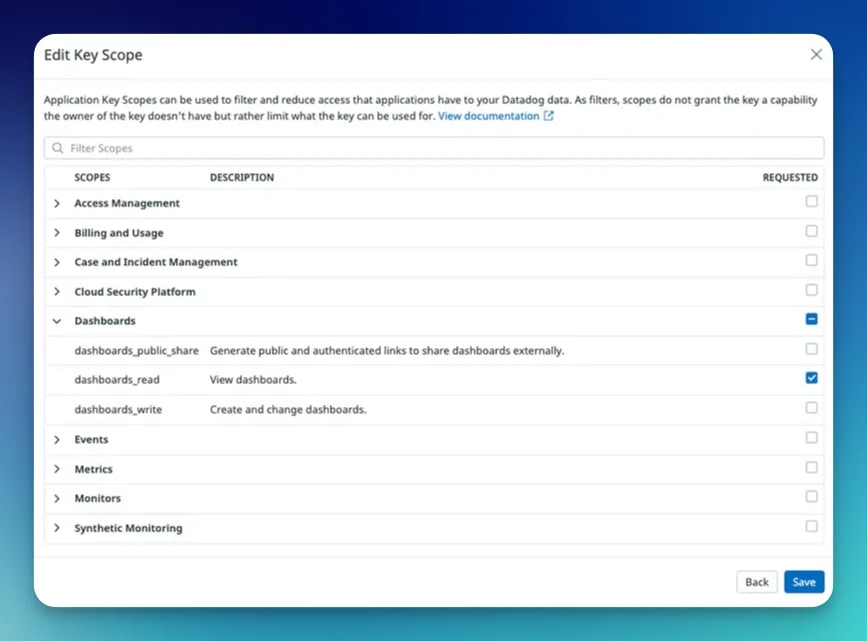
Task: Enable the dashboards_write scope checkbox
Action: [811, 408]
